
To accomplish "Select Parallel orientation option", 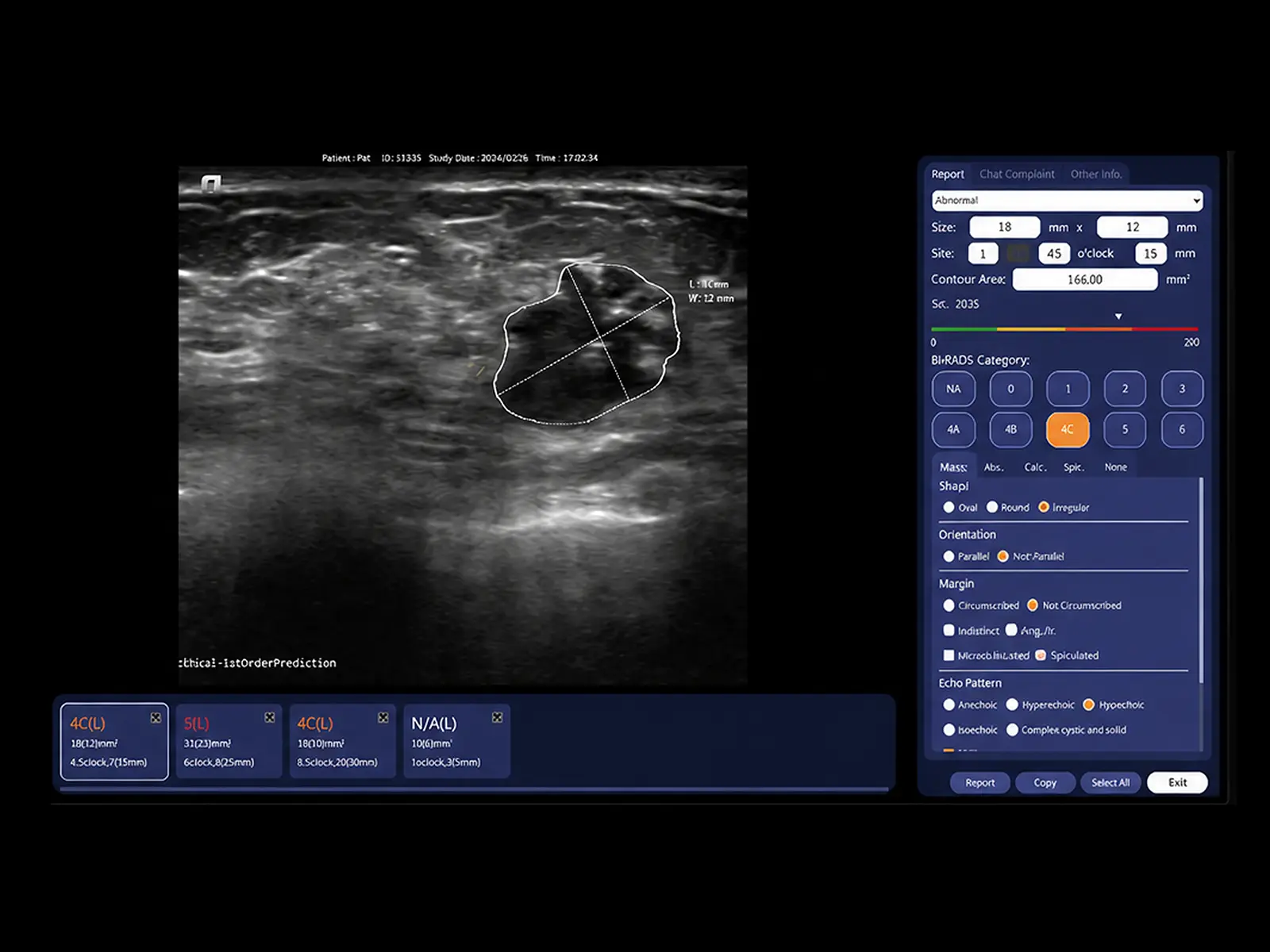I will click(949, 556).
